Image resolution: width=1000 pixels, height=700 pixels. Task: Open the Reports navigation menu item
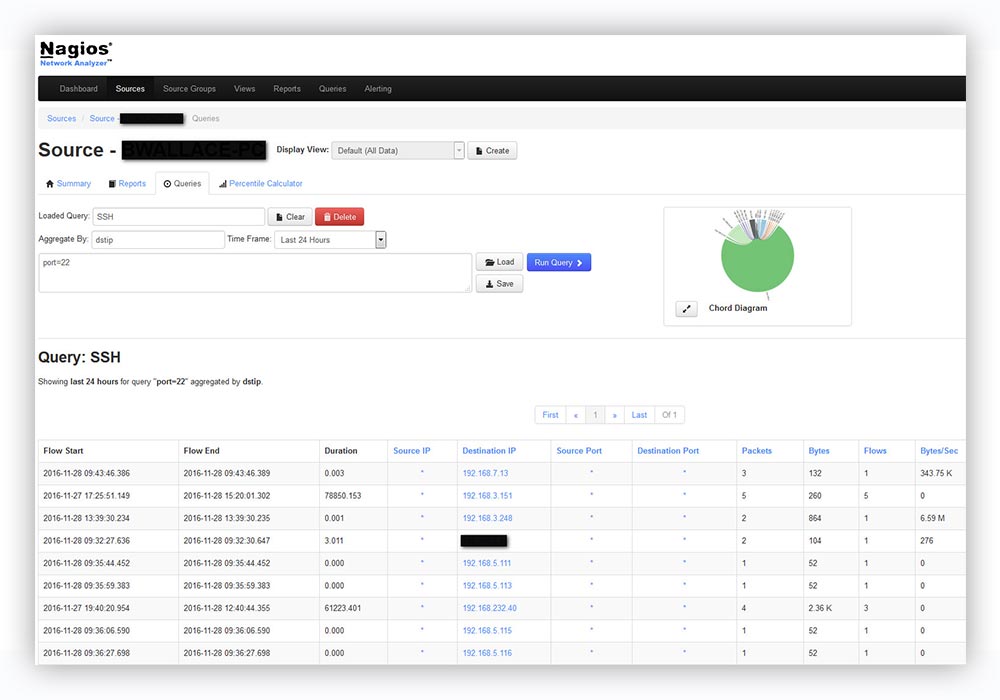pyautogui.click(x=287, y=89)
